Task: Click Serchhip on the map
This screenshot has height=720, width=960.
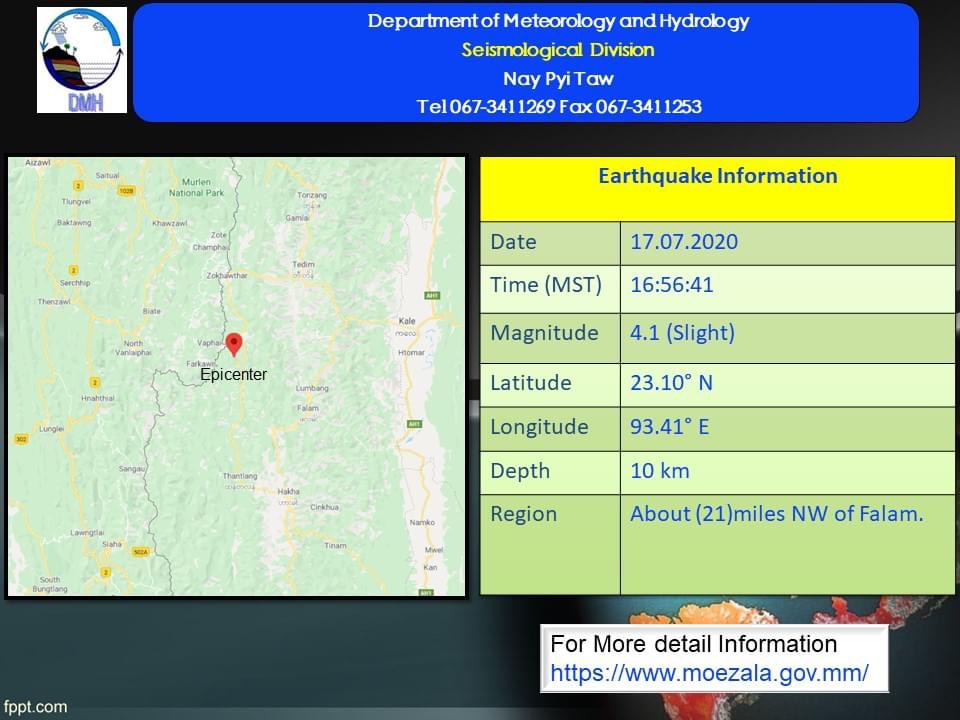Action: [75, 283]
